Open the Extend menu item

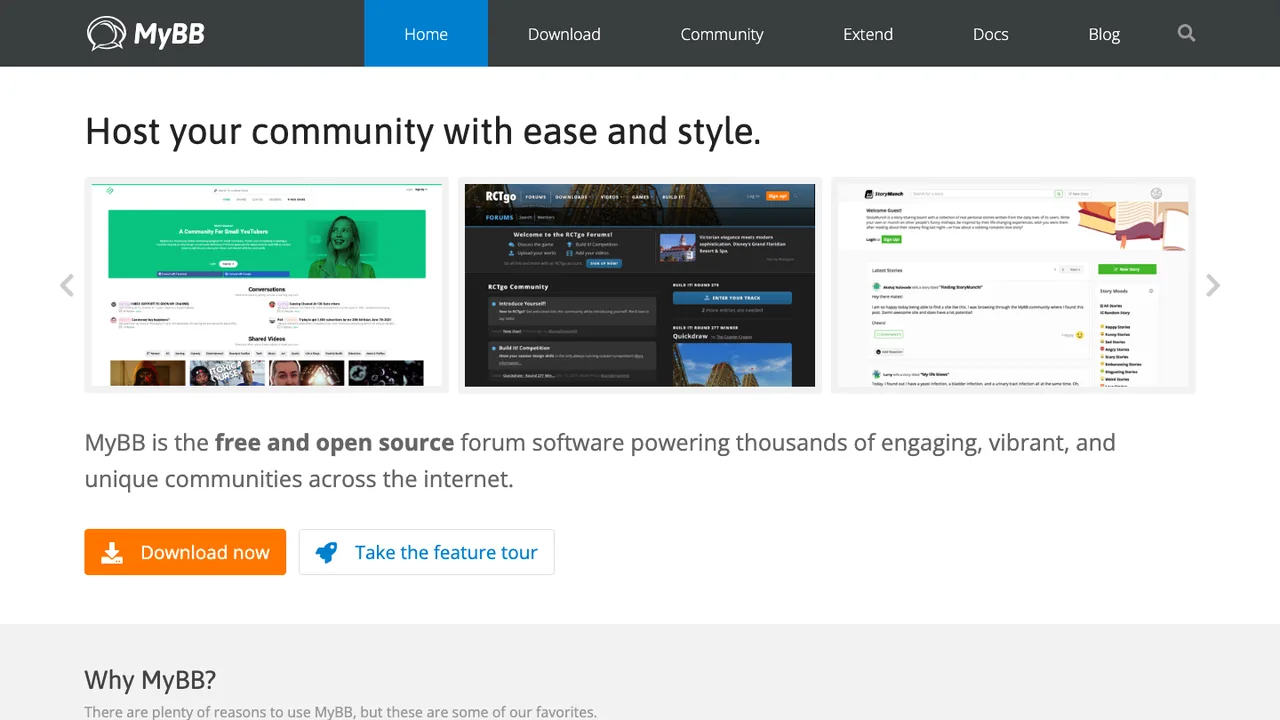point(868,34)
